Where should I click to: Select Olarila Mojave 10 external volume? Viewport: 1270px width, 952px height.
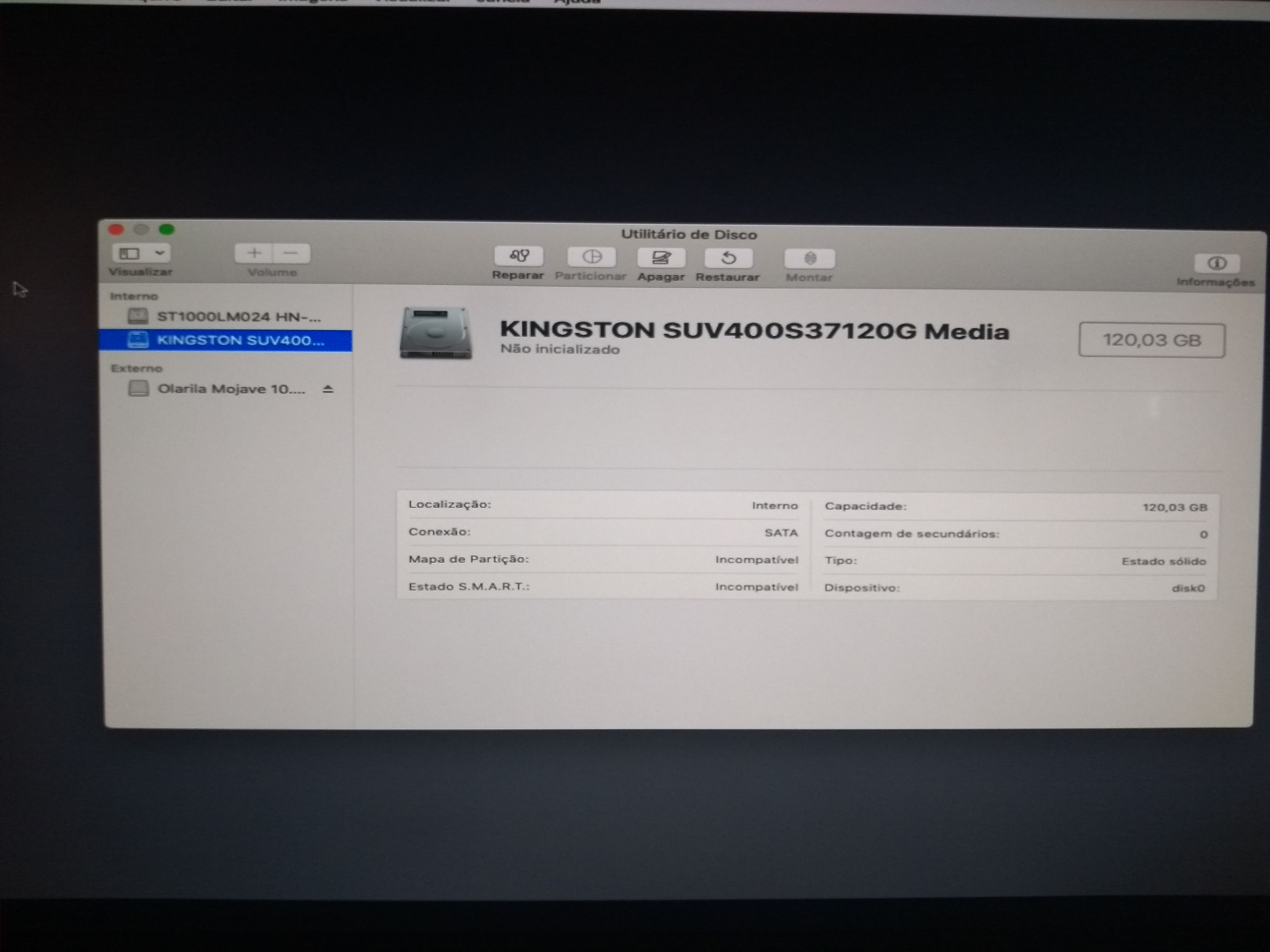pyautogui.click(x=225, y=389)
